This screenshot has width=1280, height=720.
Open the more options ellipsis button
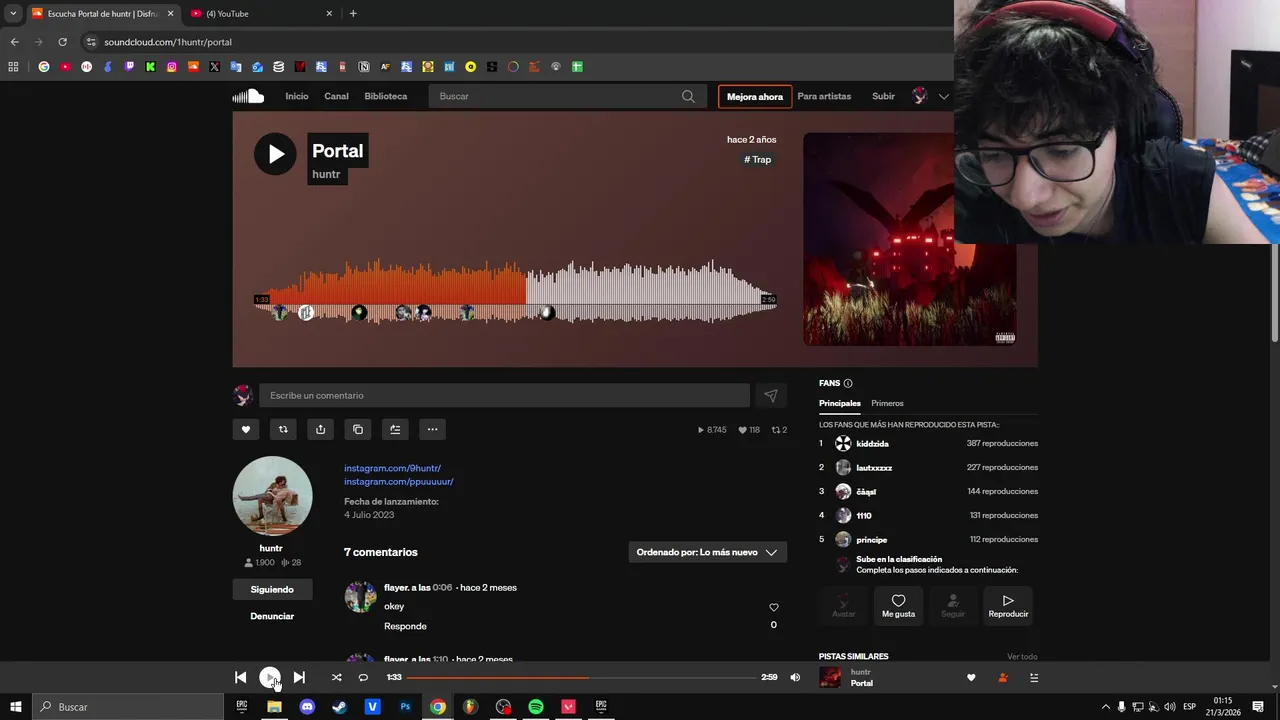coord(432,429)
